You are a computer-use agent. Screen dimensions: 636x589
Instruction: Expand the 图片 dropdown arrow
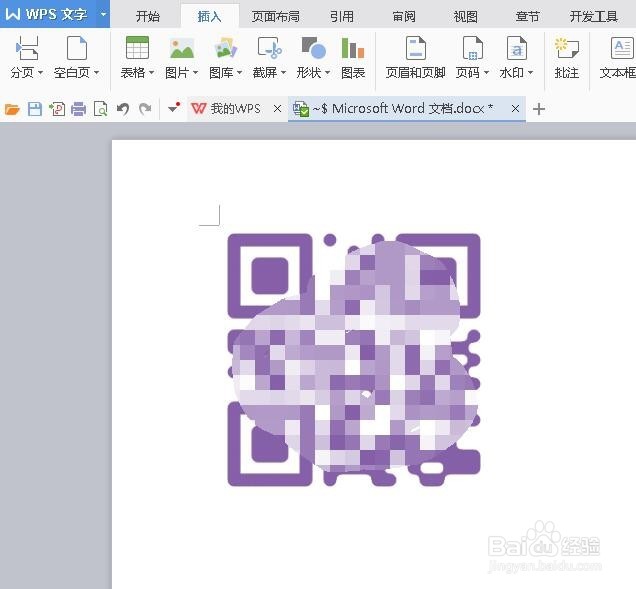click(195, 73)
